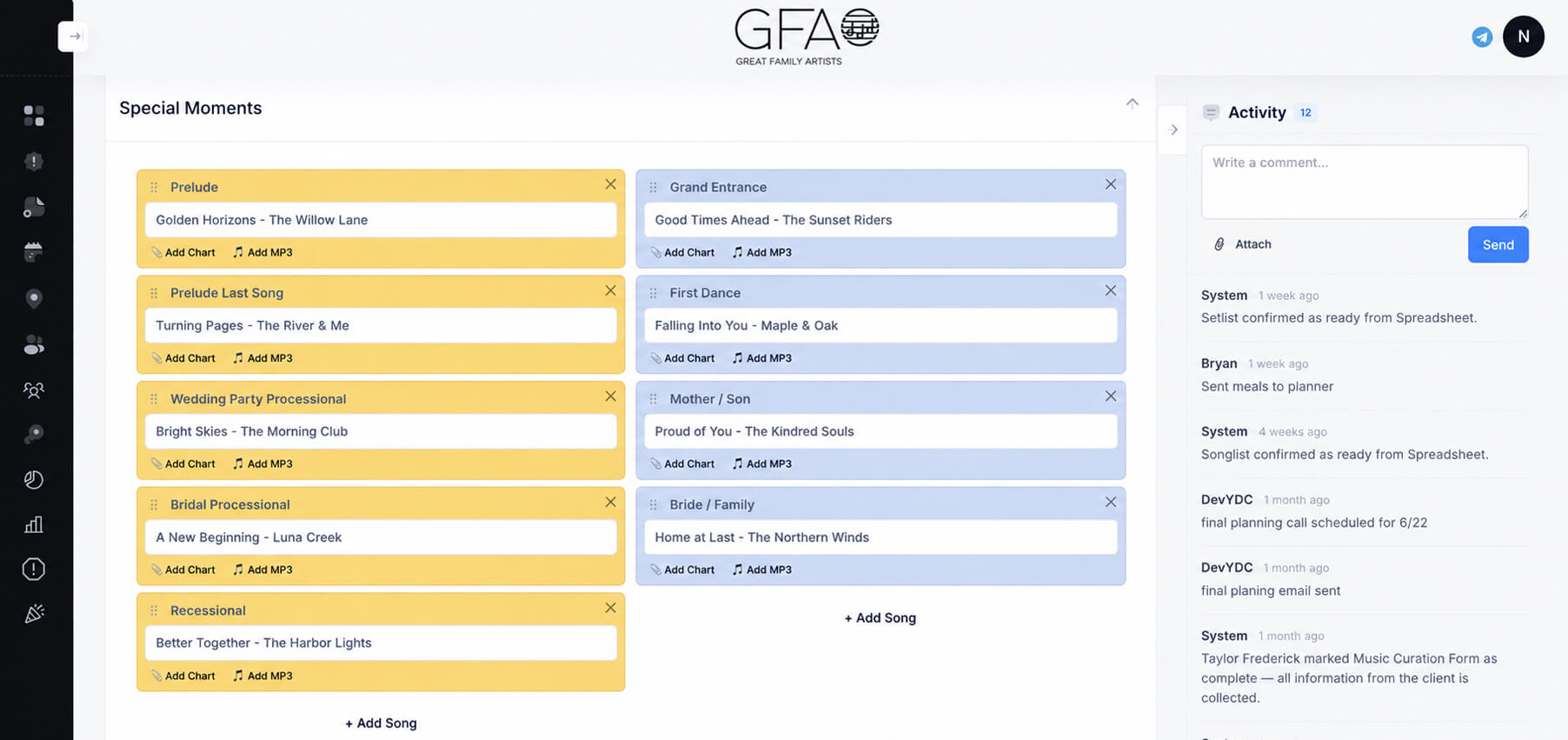The image size is (1568, 740).
Task: Edit the Better Together - The Harbor Lights field
Action: tap(381, 643)
